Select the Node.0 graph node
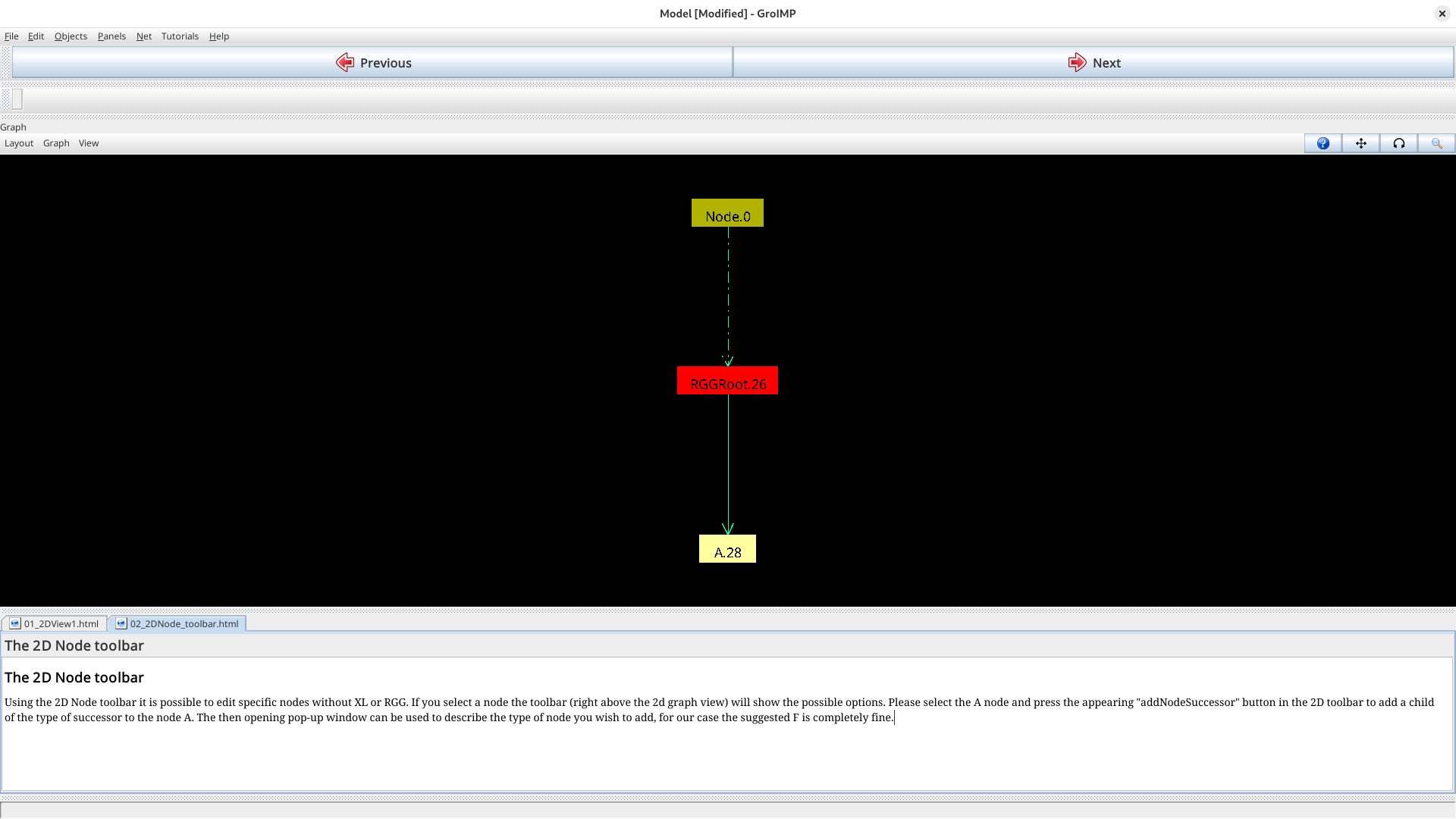The image size is (1456, 819). pos(727,213)
